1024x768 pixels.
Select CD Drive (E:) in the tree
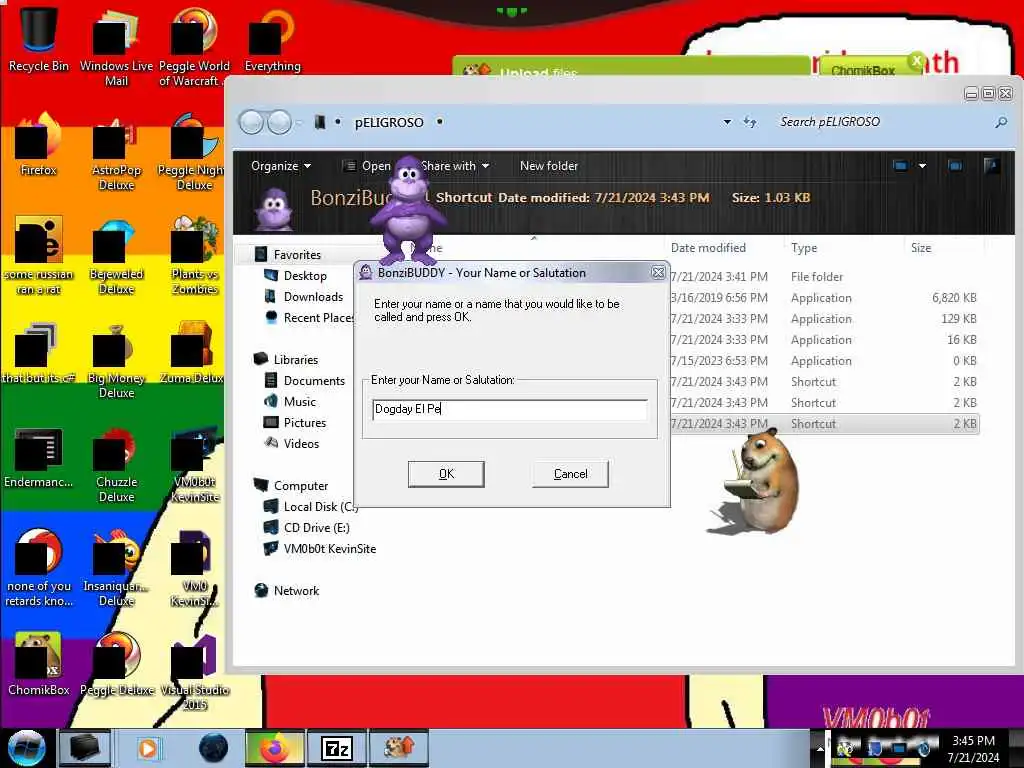(x=316, y=528)
